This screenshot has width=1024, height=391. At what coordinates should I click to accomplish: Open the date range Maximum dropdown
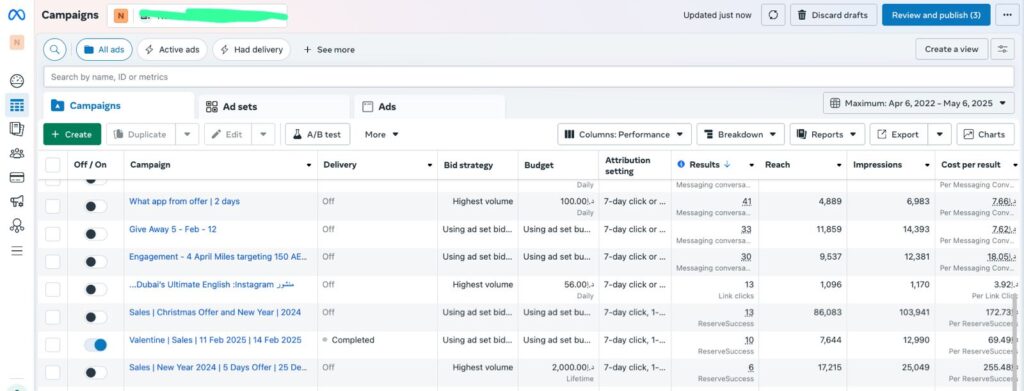[919, 103]
